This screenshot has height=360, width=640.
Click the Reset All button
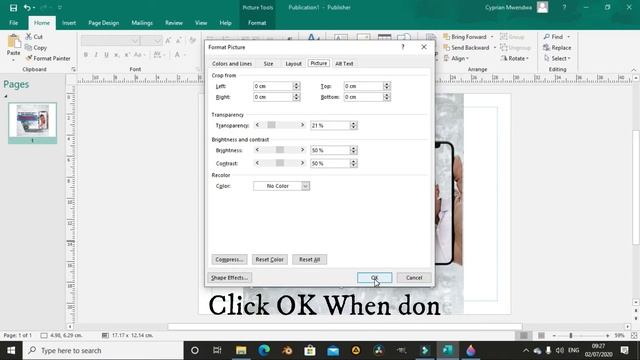309,260
